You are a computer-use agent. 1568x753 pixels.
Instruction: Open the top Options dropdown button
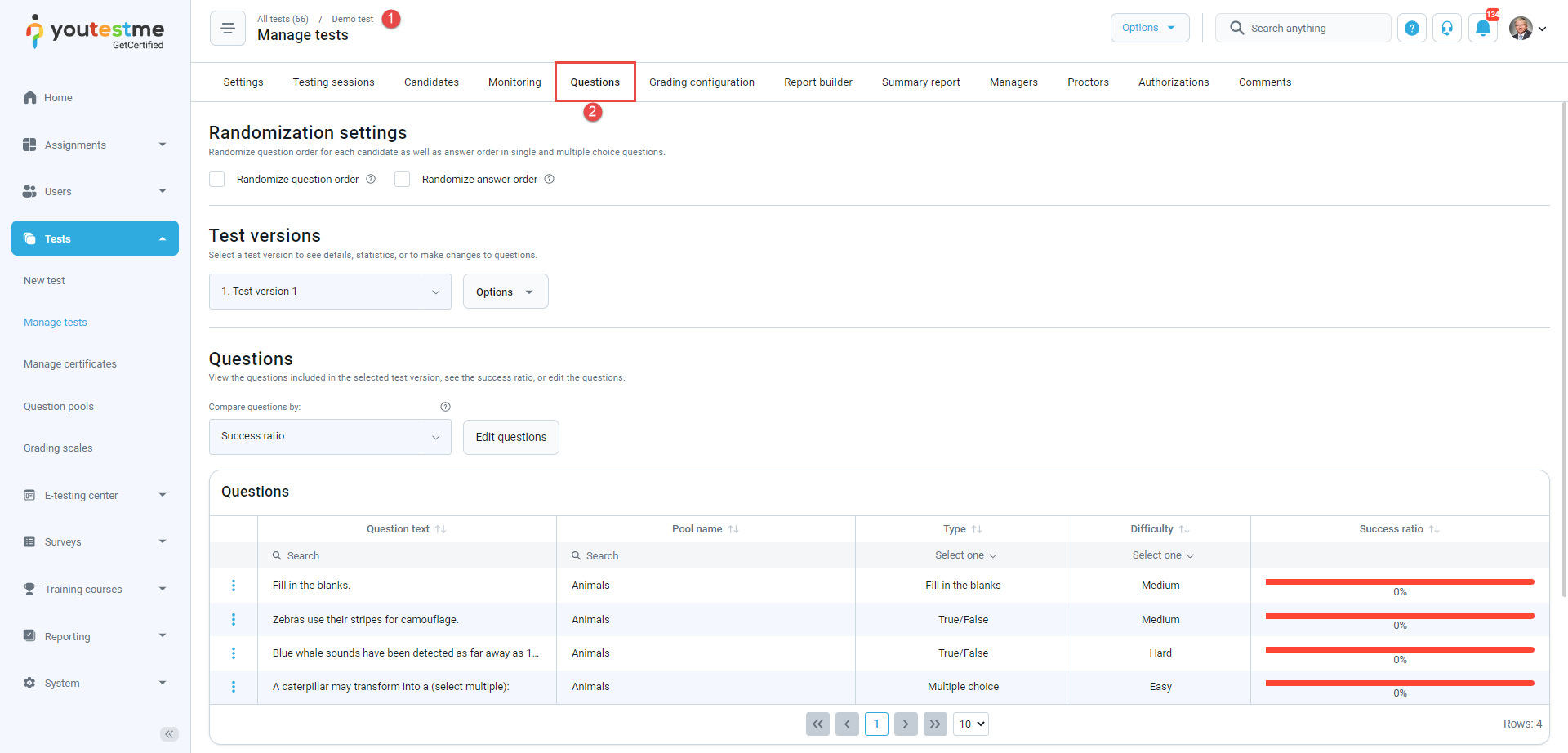pyautogui.click(x=1150, y=28)
